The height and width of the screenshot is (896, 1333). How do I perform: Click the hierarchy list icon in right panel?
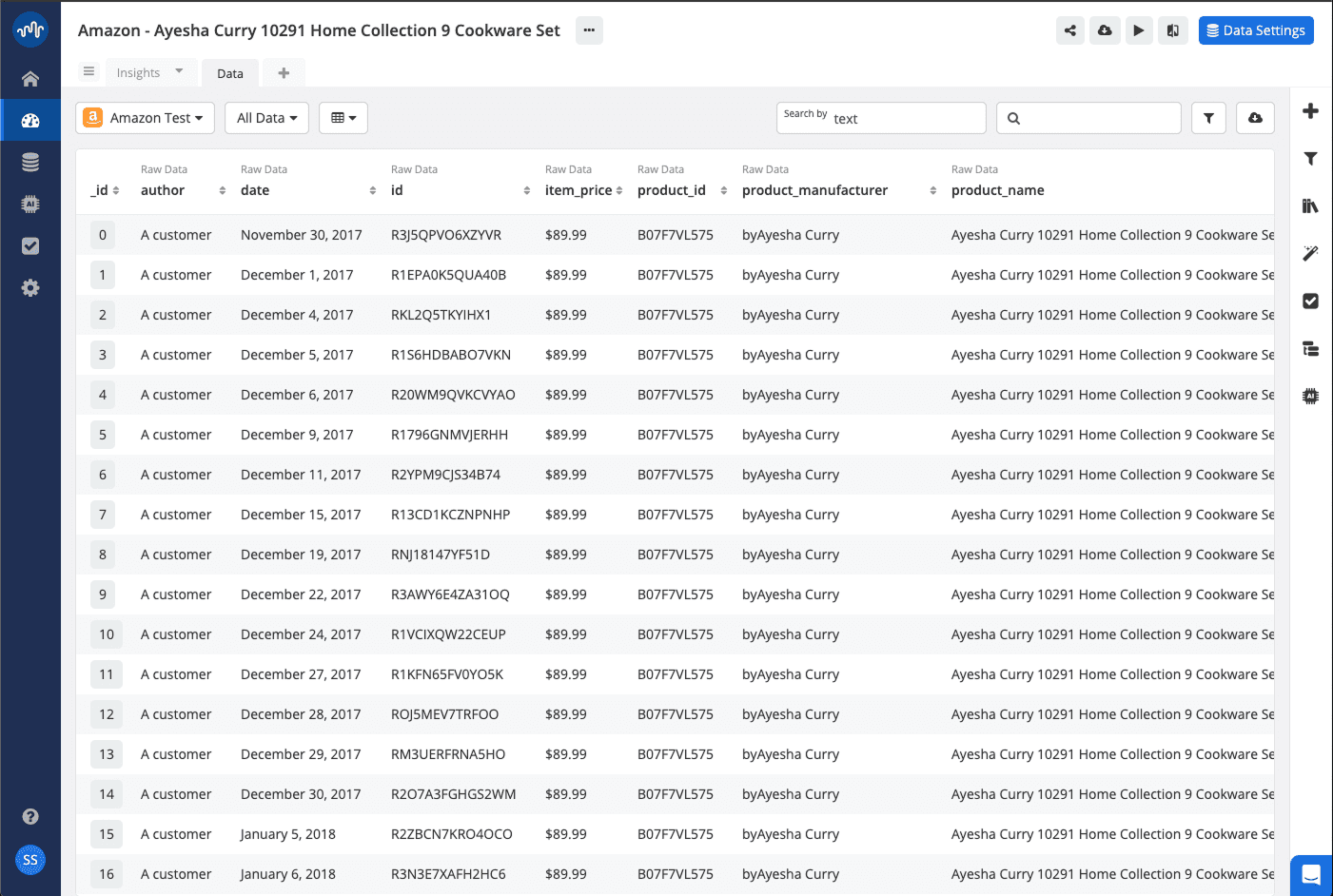(1310, 349)
